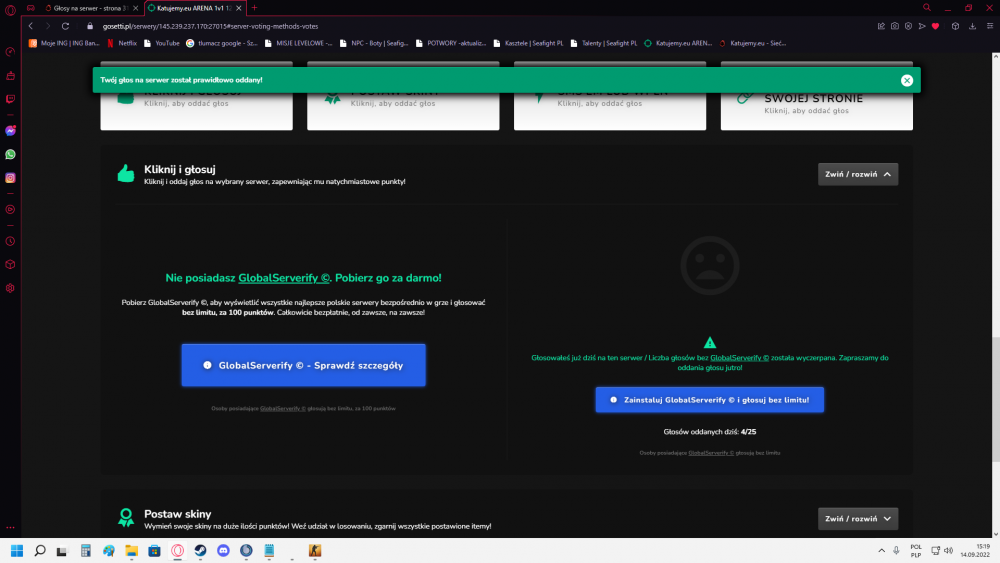Click the site lock icon

point(90,26)
